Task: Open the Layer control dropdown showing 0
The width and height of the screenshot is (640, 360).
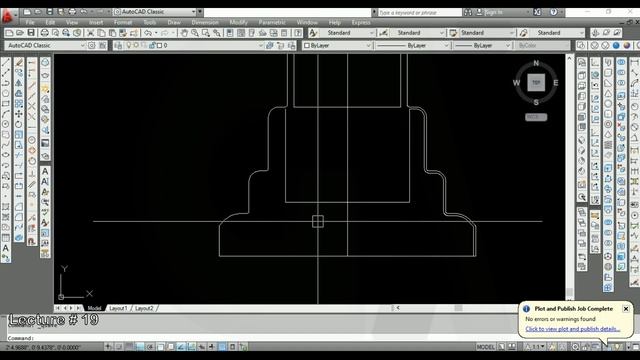Action: [x=189, y=45]
